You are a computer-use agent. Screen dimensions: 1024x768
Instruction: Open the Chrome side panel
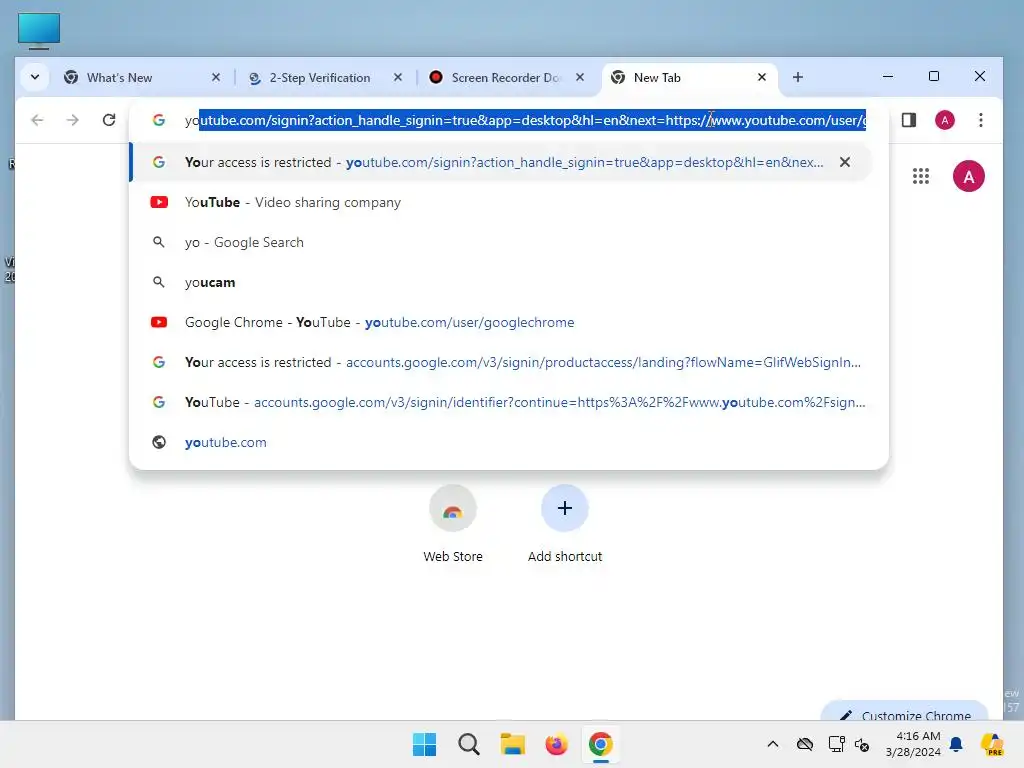pos(908,120)
